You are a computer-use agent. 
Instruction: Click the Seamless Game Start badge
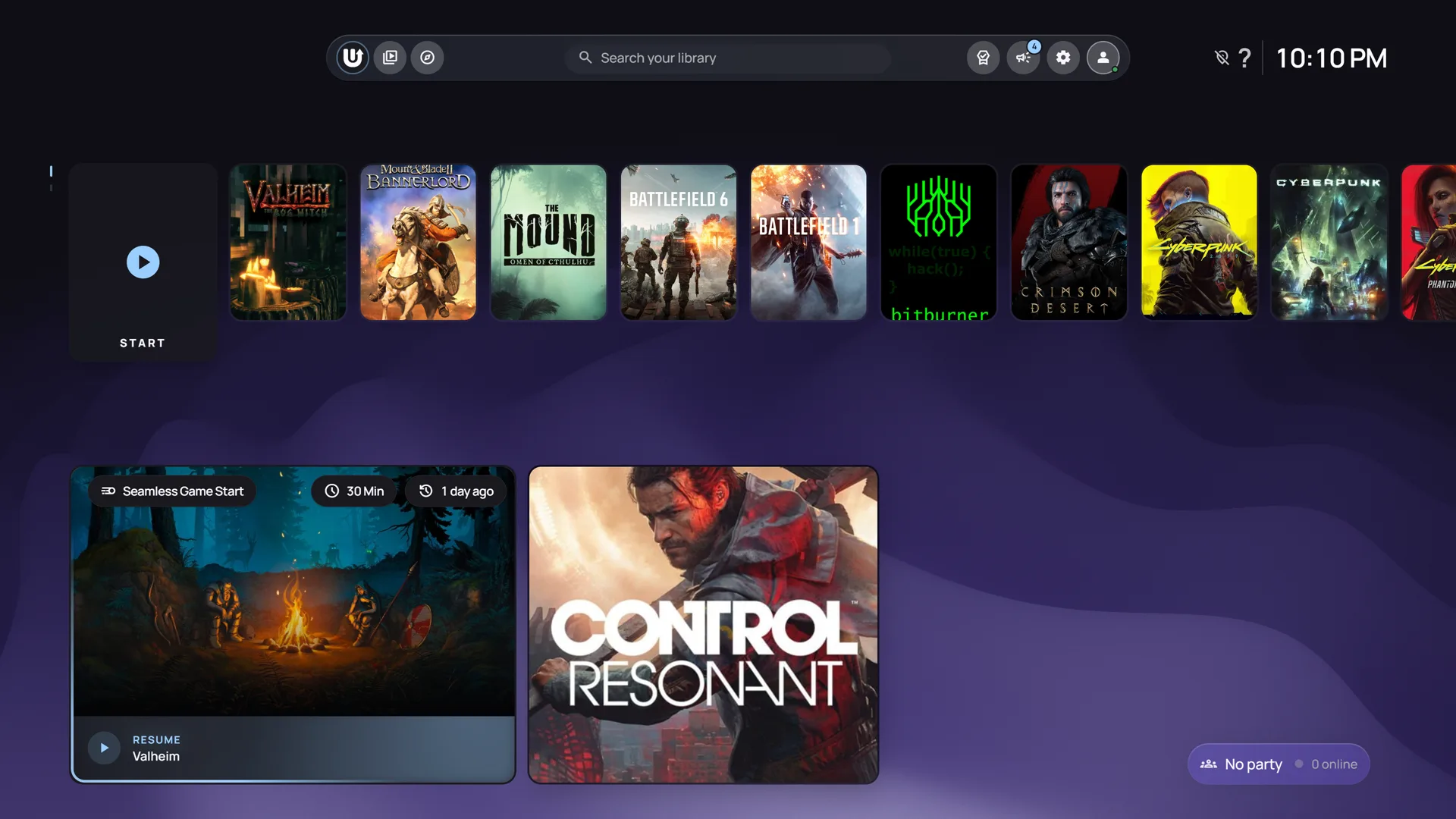click(x=172, y=491)
